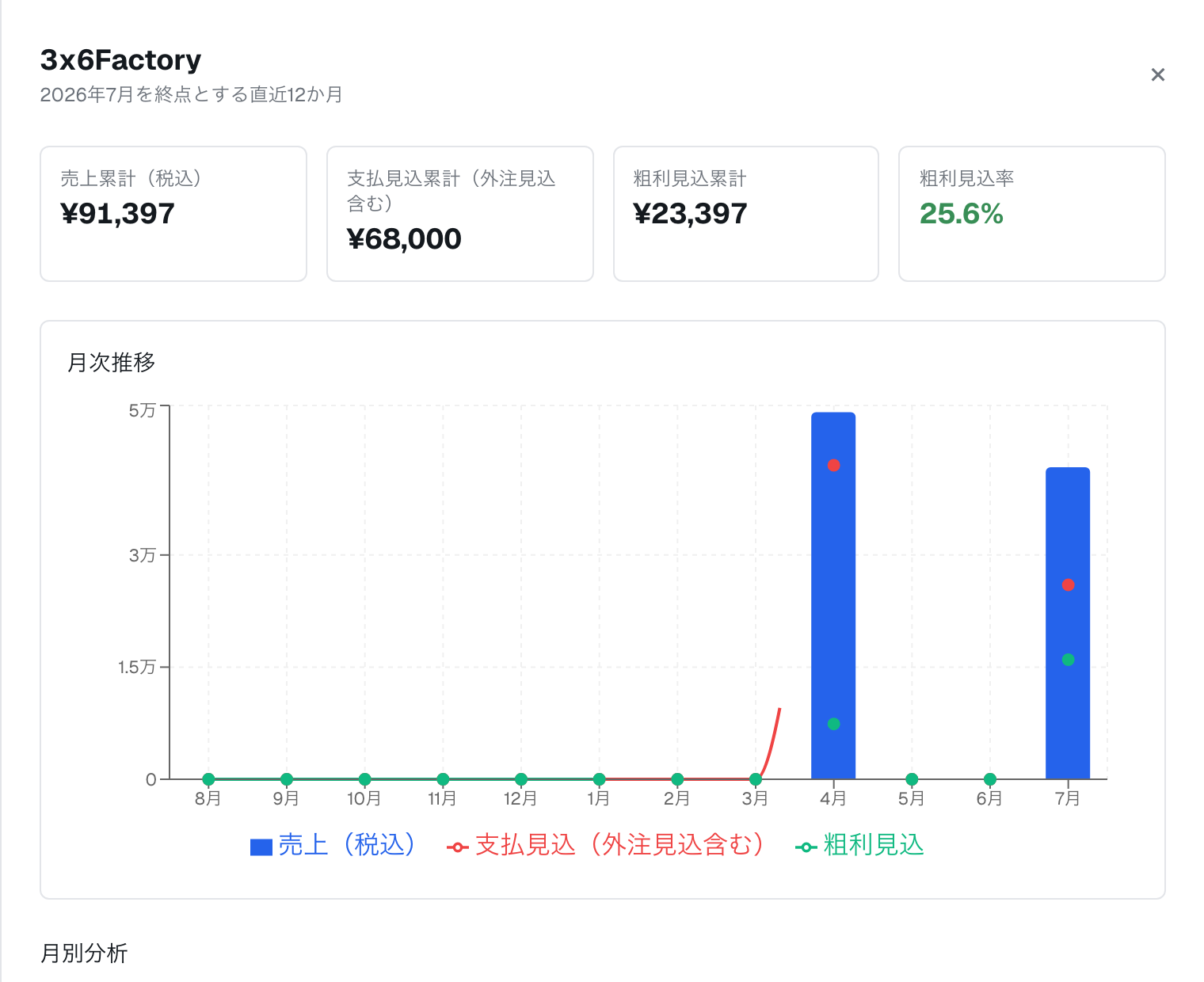Click the green data point for 6月
The width and height of the screenshot is (1204, 982).
click(989, 779)
